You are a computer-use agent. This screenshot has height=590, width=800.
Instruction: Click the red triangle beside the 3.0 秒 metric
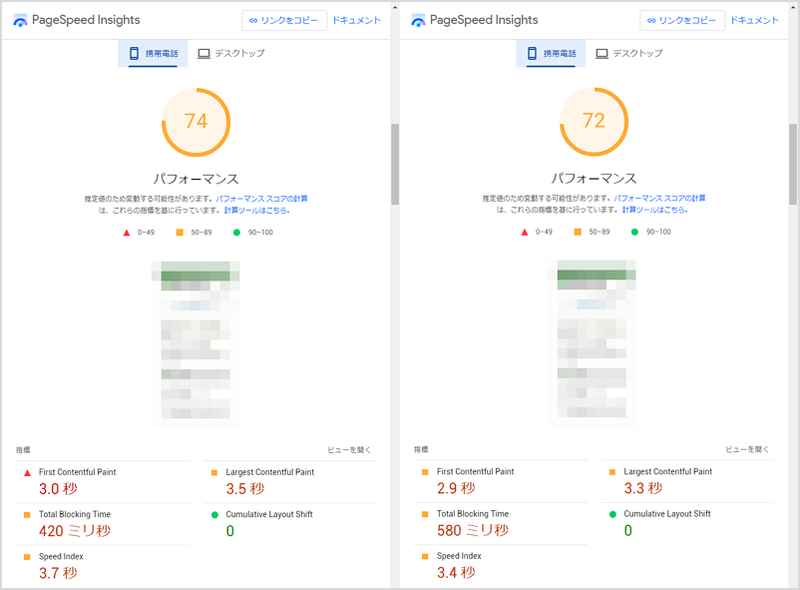26,472
